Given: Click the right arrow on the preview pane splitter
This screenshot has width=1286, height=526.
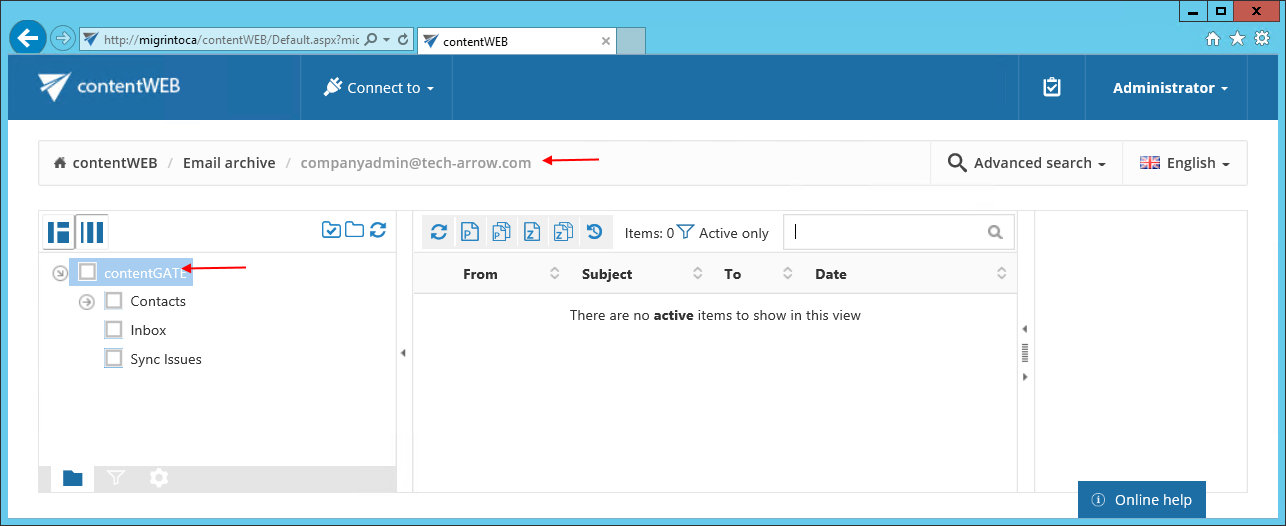Looking at the screenshot, I should (x=1025, y=377).
